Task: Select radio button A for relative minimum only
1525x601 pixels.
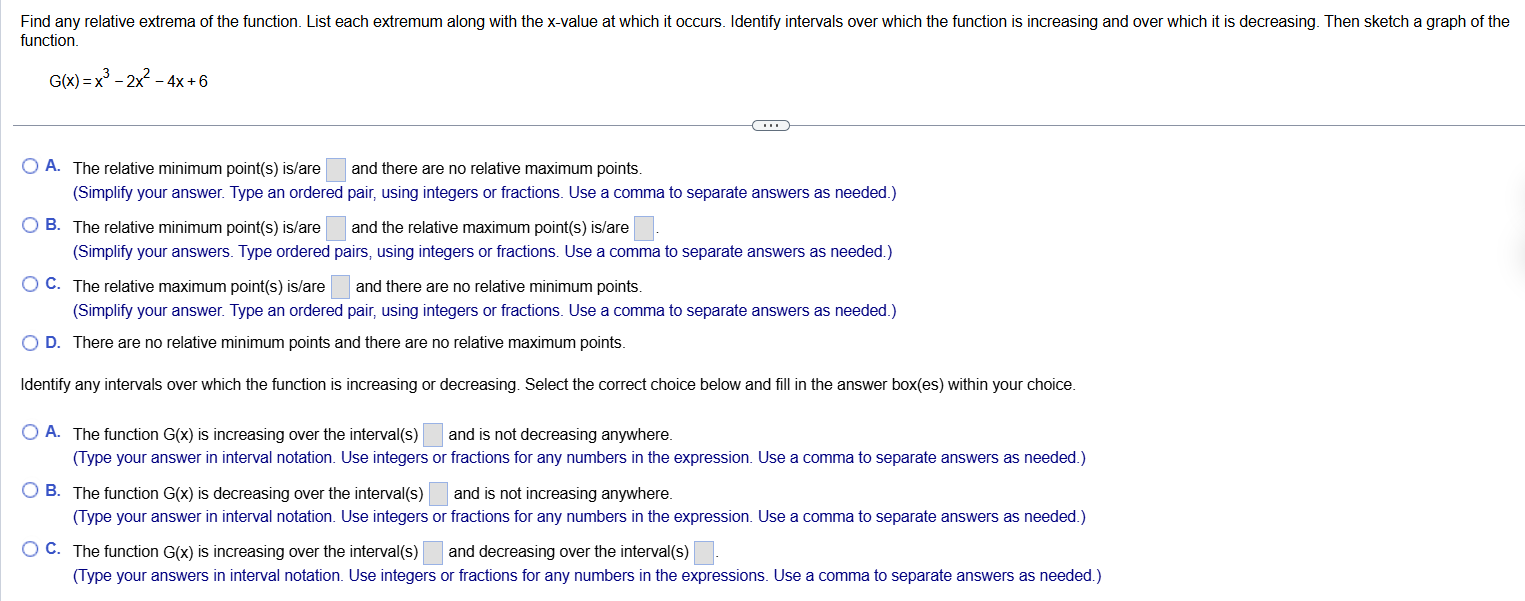Action: [x=30, y=165]
